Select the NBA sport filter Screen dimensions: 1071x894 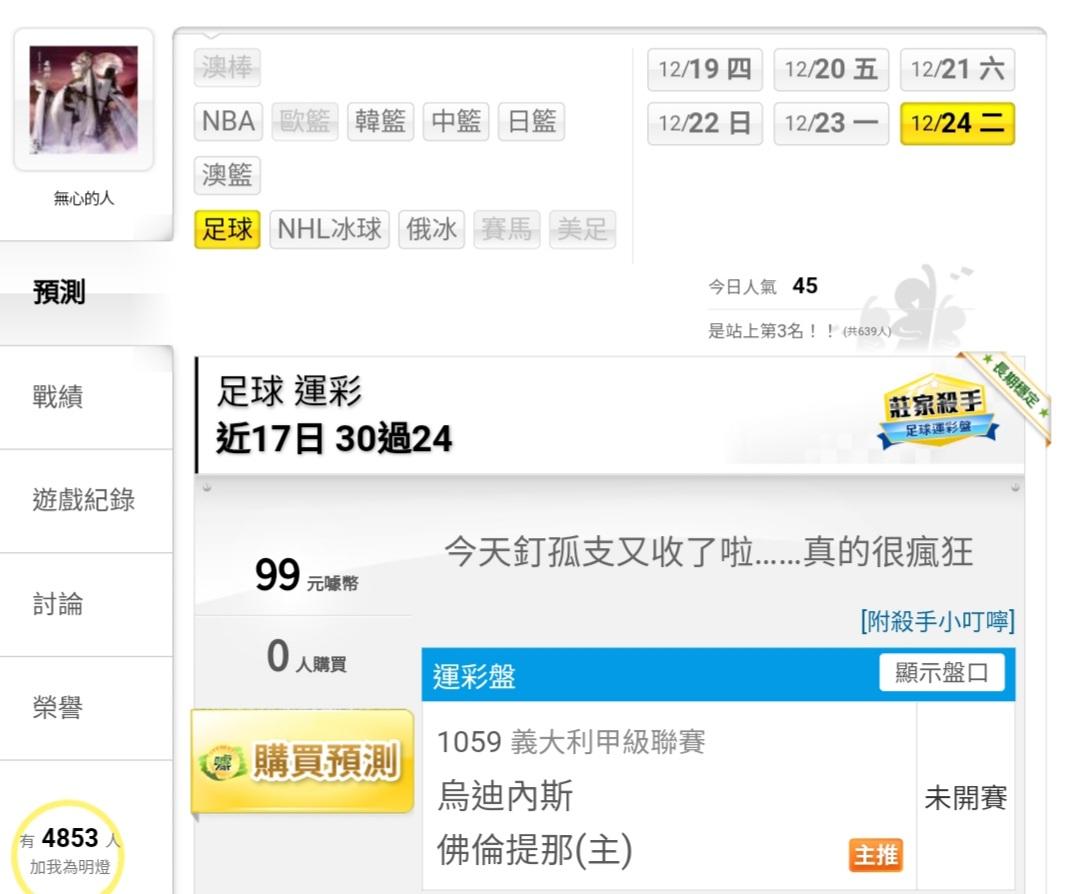tap(228, 122)
